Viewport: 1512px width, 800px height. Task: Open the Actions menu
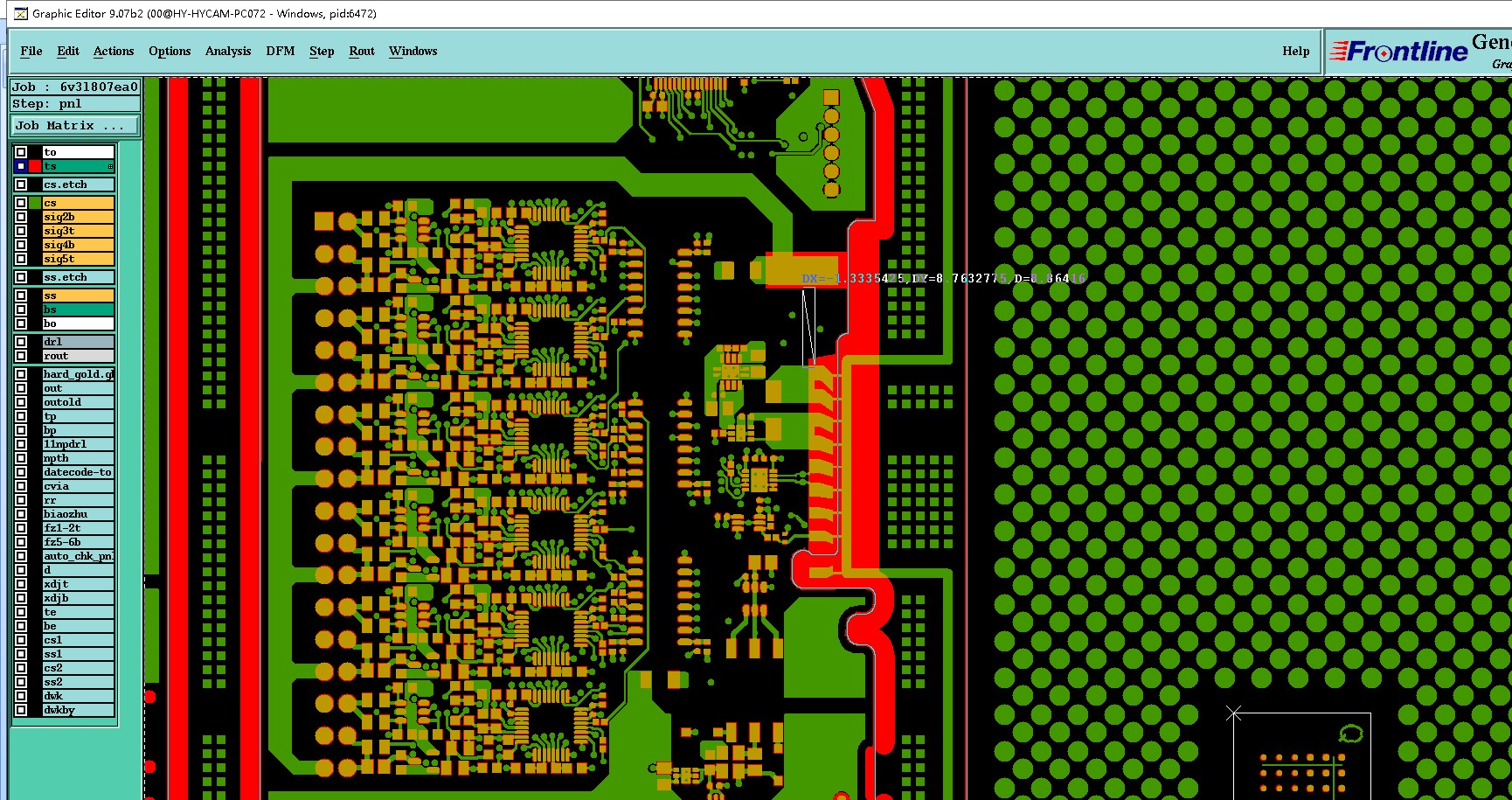click(x=114, y=51)
